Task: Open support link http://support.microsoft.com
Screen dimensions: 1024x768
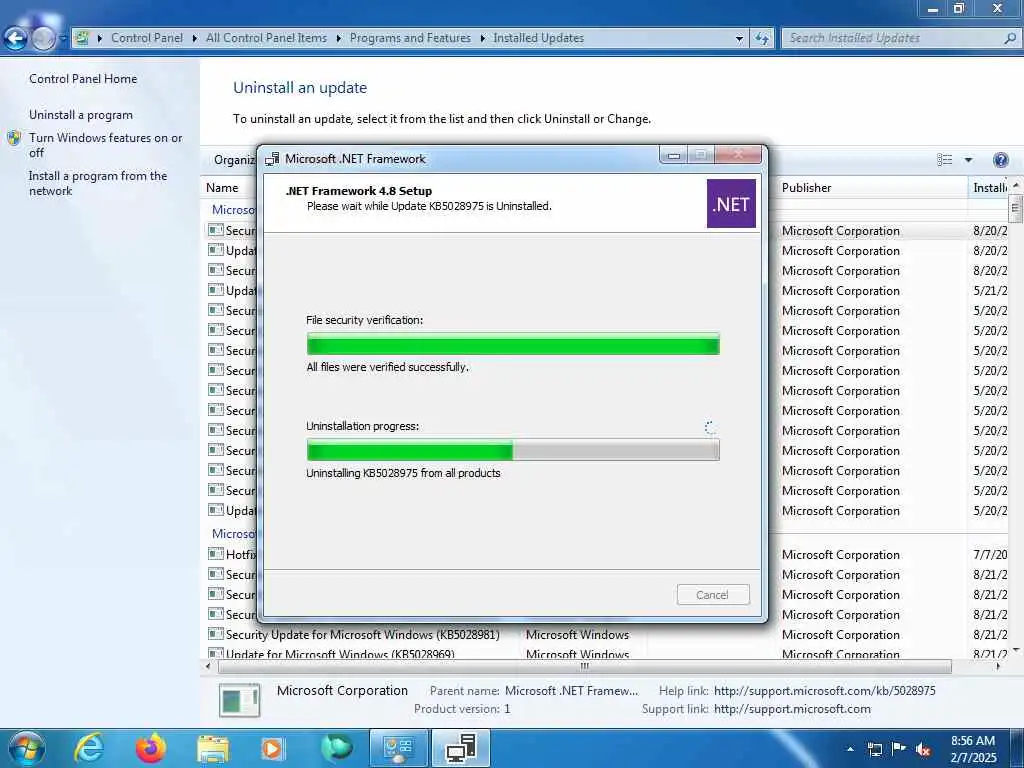Action: pyautogui.click(x=792, y=709)
